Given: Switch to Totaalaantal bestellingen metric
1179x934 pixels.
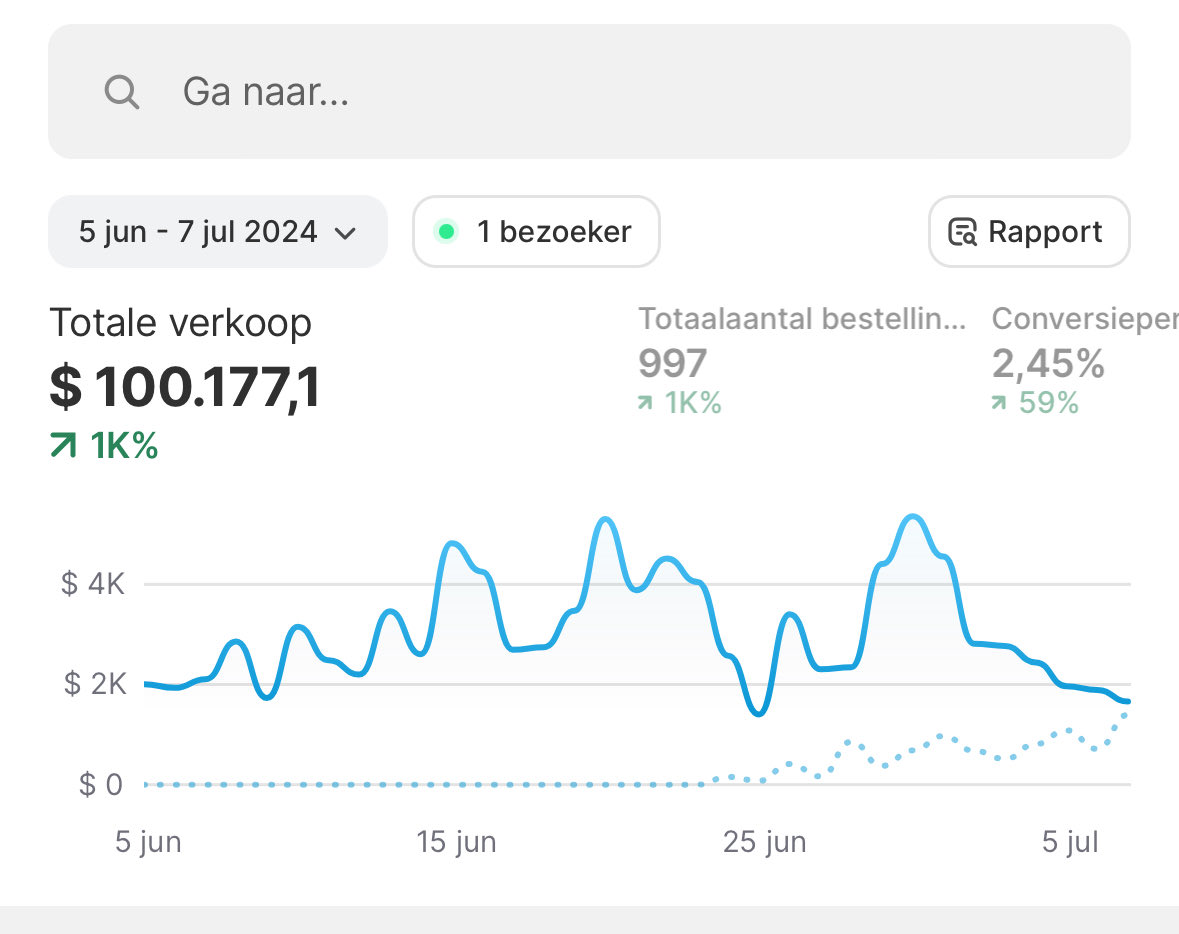Looking at the screenshot, I should pos(802,319).
